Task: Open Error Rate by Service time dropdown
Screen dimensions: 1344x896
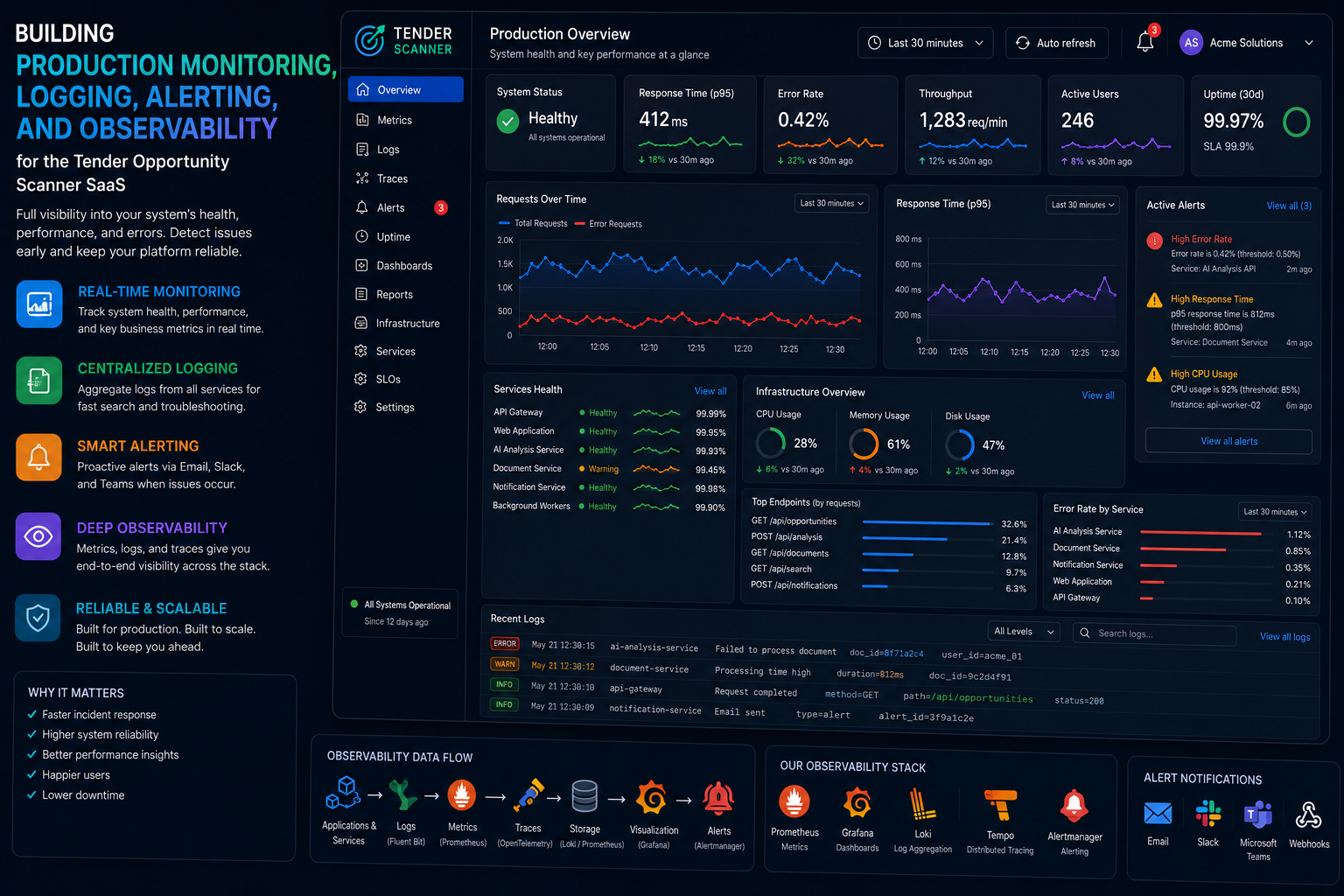Action: [x=1276, y=512]
